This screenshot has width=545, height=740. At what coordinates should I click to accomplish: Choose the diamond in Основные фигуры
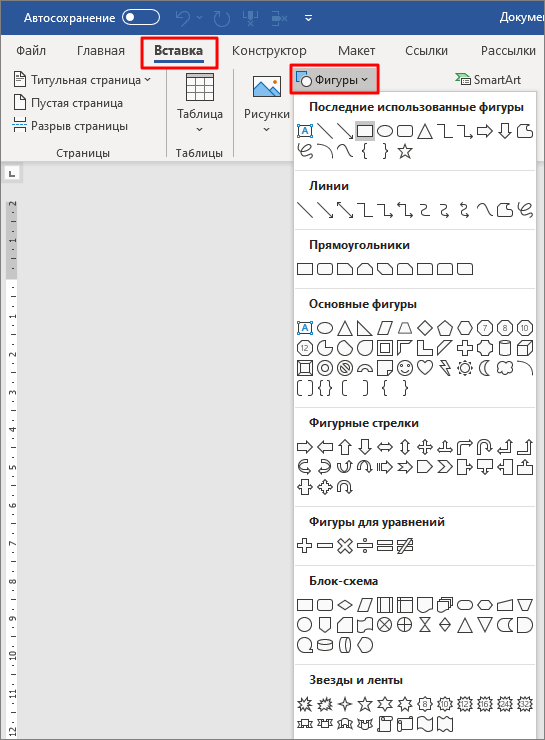click(425, 328)
